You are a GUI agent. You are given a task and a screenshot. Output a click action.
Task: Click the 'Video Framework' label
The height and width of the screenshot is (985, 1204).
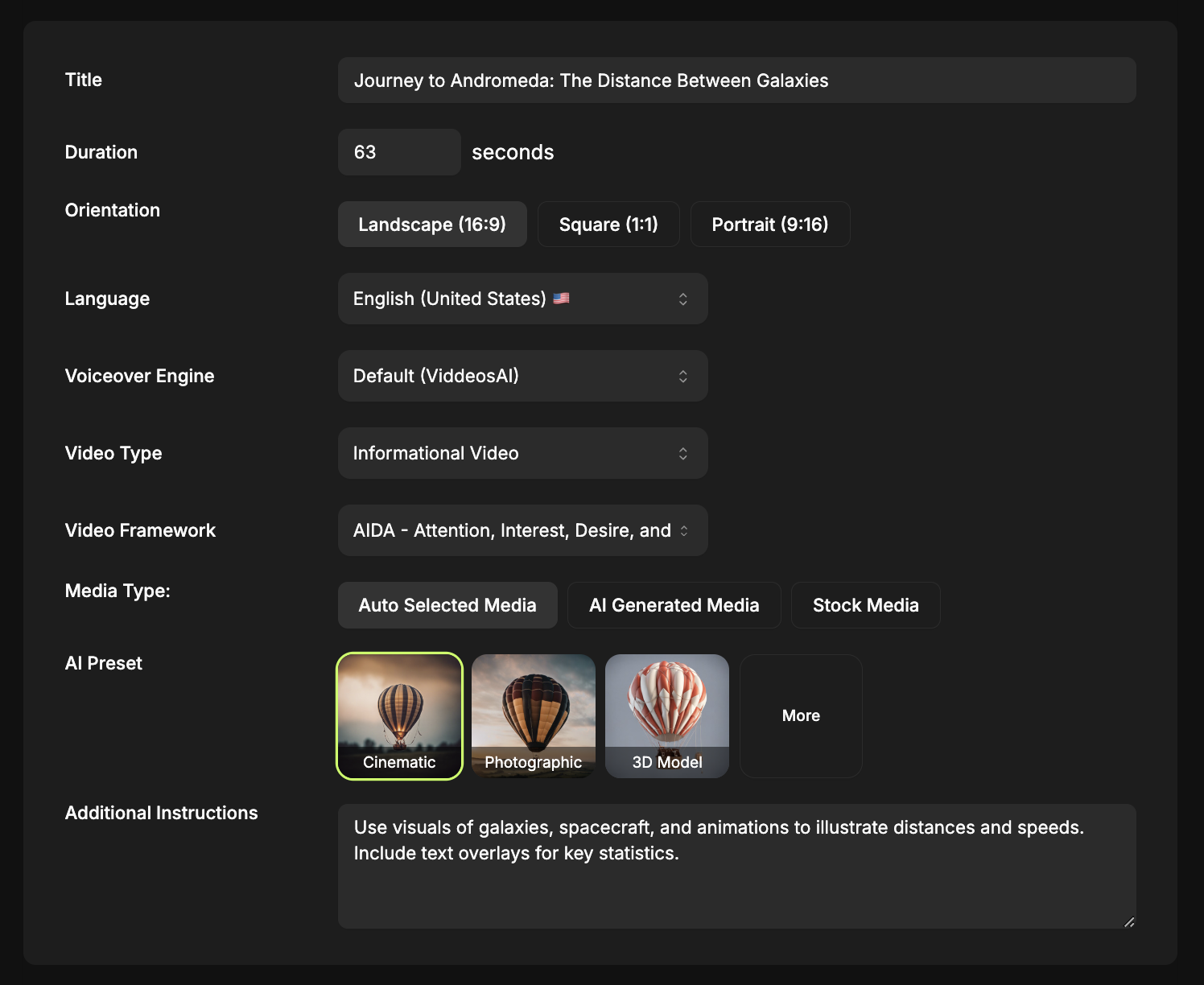point(140,530)
